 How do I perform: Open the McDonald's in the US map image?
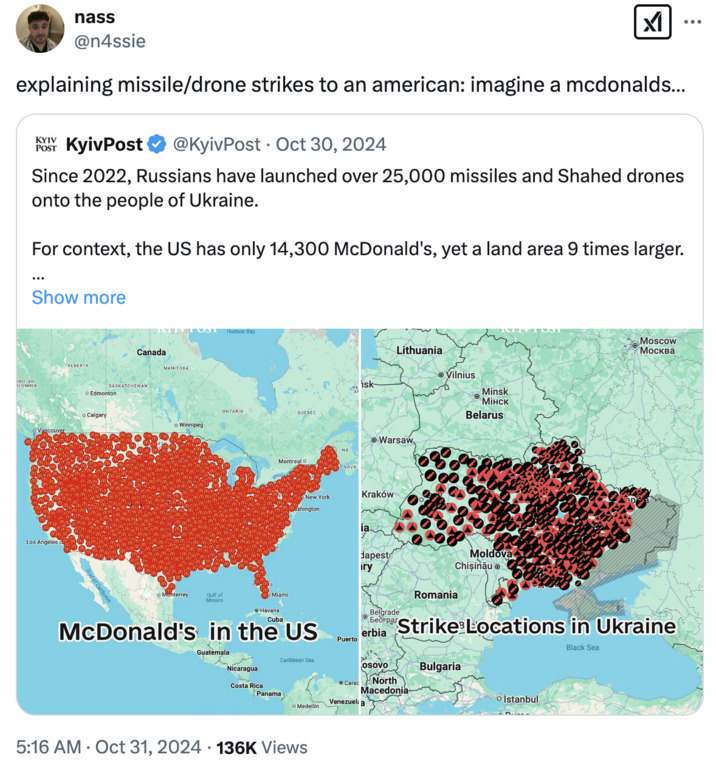pyautogui.click(x=187, y=520)
